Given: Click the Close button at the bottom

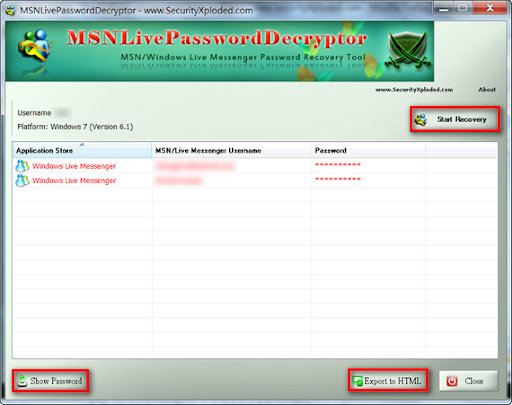Looking at the screenshot, I should (x=469, y=381).
